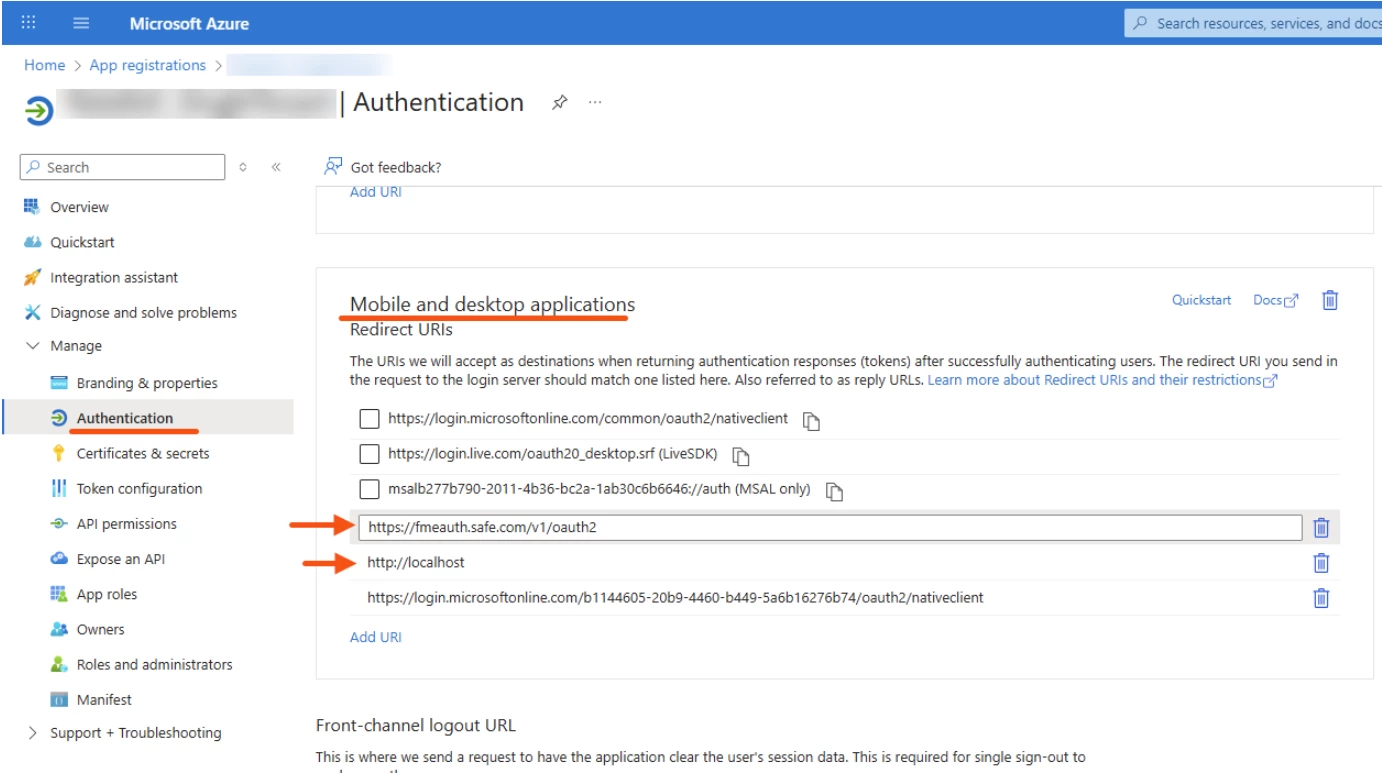Edit the fmeauth.safe.com redirect URI field

click(830, 527)
